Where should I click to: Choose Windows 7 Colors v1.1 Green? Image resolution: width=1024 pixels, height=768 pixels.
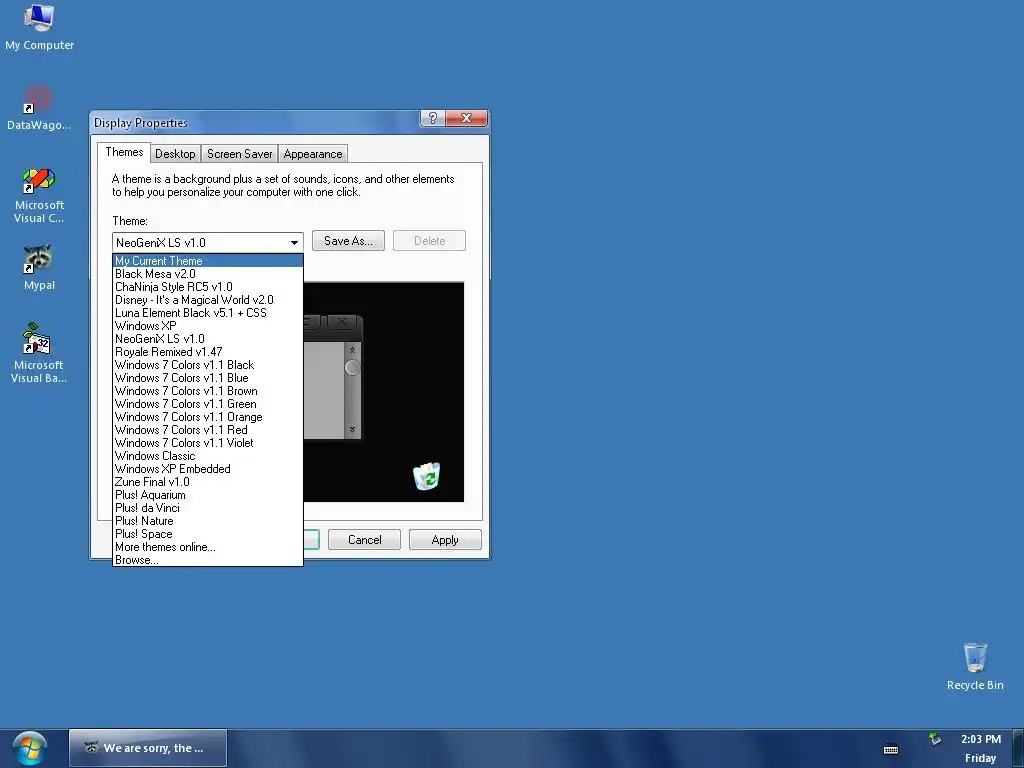point(208,404)
